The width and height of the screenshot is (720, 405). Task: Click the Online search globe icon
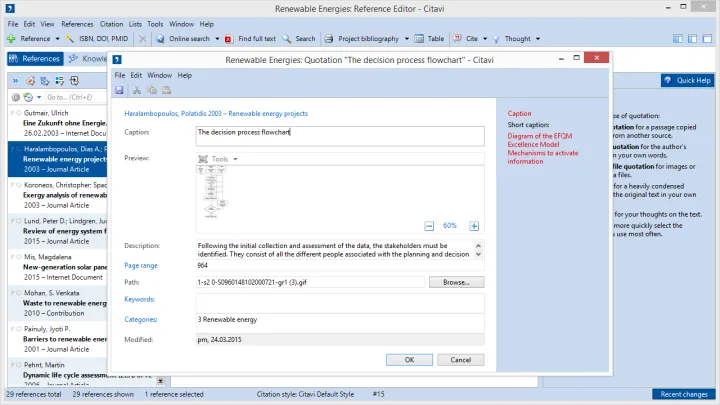pyautogui.click(x=160, y=39)
